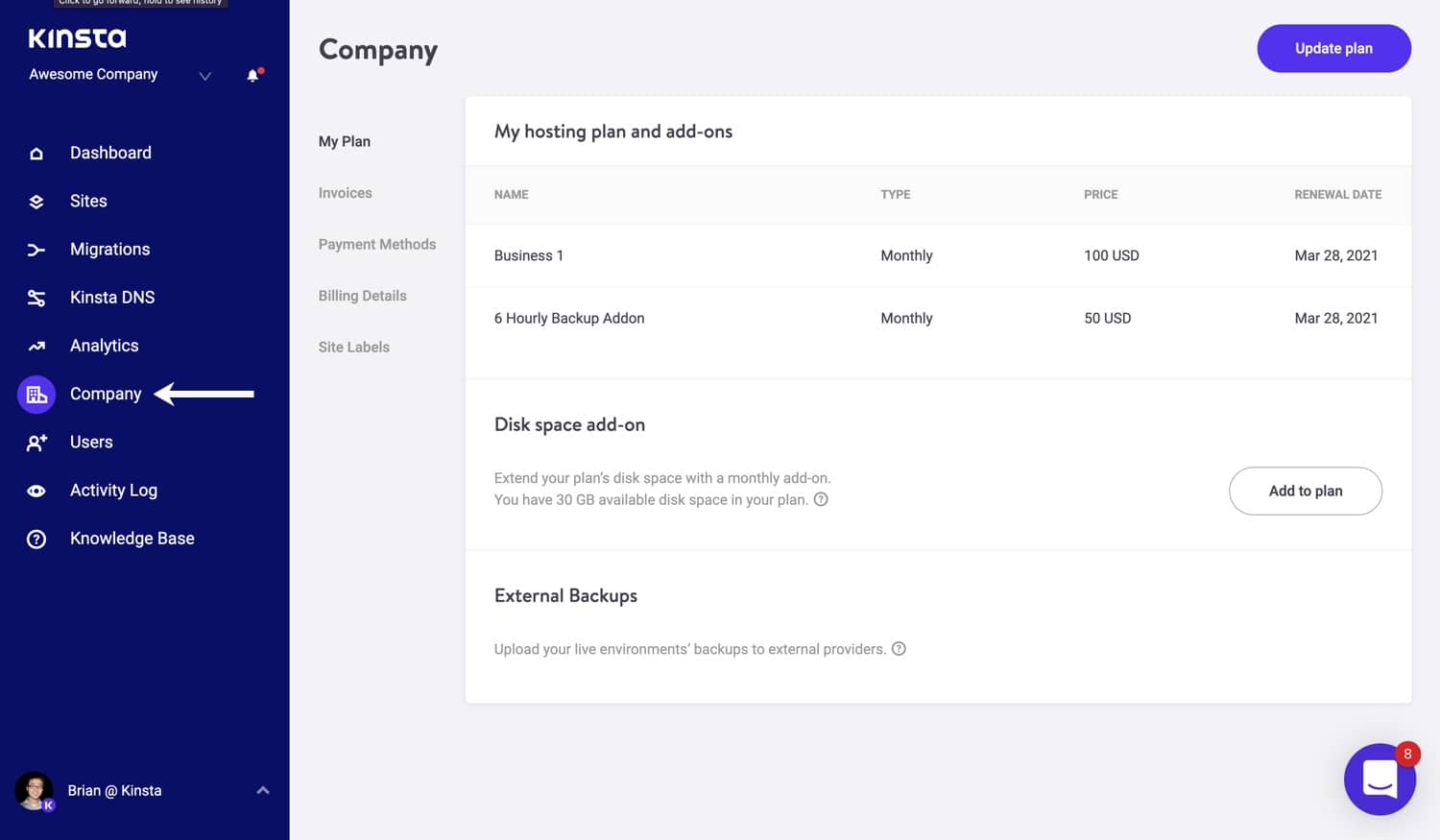
Task: Expand the user menu chevron
Action: click(x=263, y=790)
